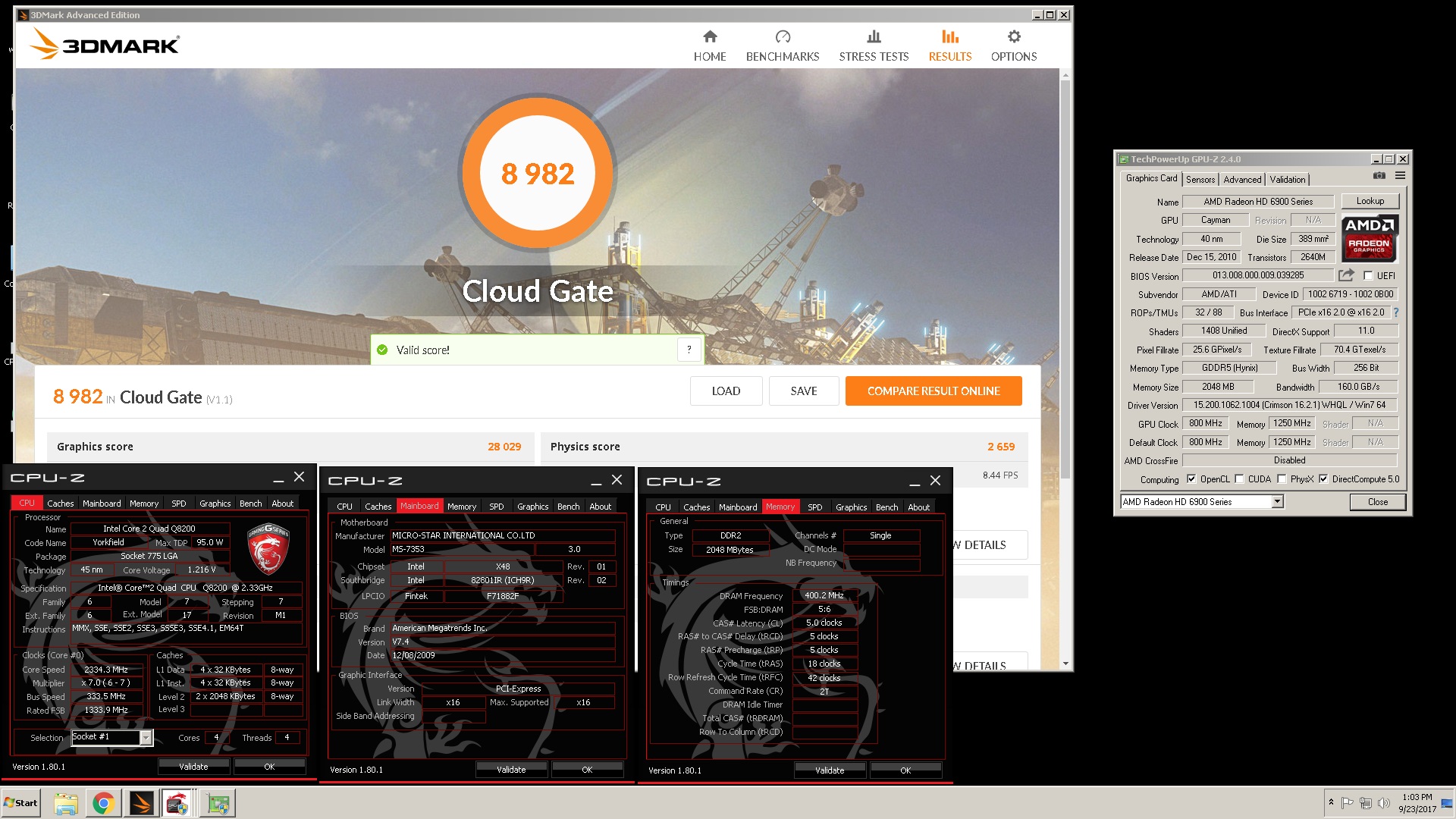The width and height of the screenshot is (1456, 819).
Task: Take a GPU-Z screenshot with camera icon
Action: (1379, 176)
